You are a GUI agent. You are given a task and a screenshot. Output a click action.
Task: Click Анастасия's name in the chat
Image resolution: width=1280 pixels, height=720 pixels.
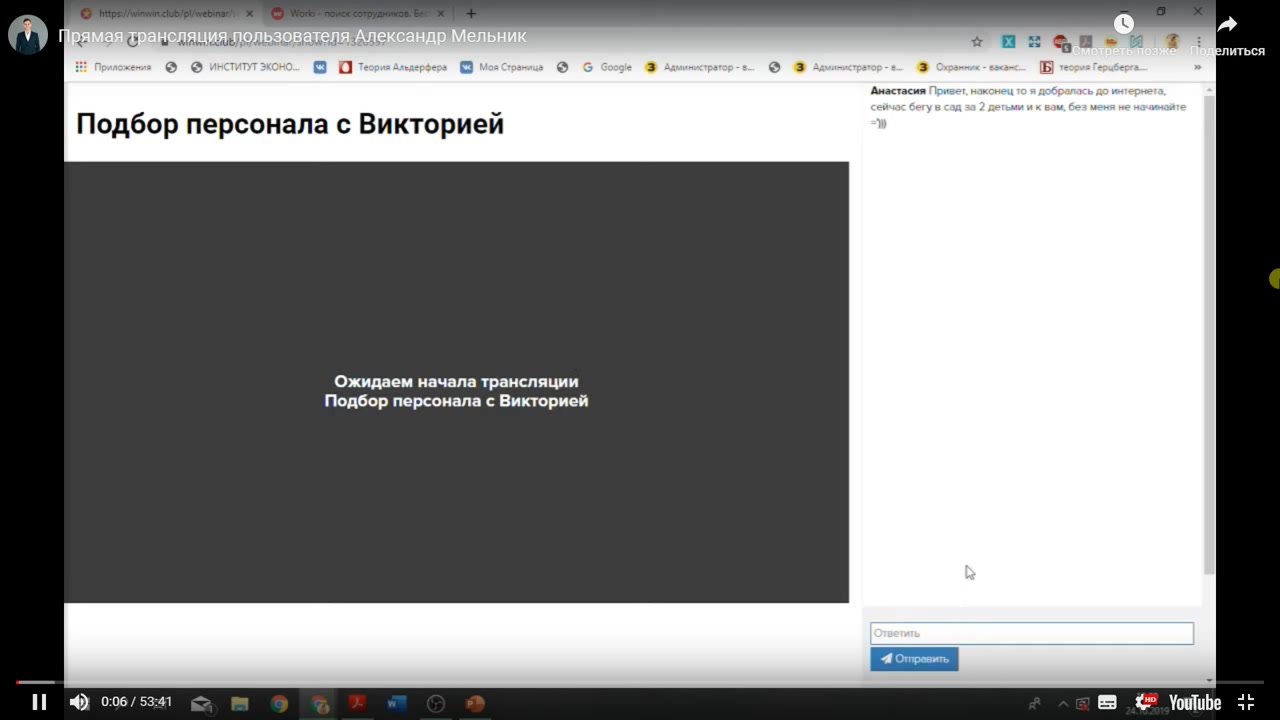point(898,91)
